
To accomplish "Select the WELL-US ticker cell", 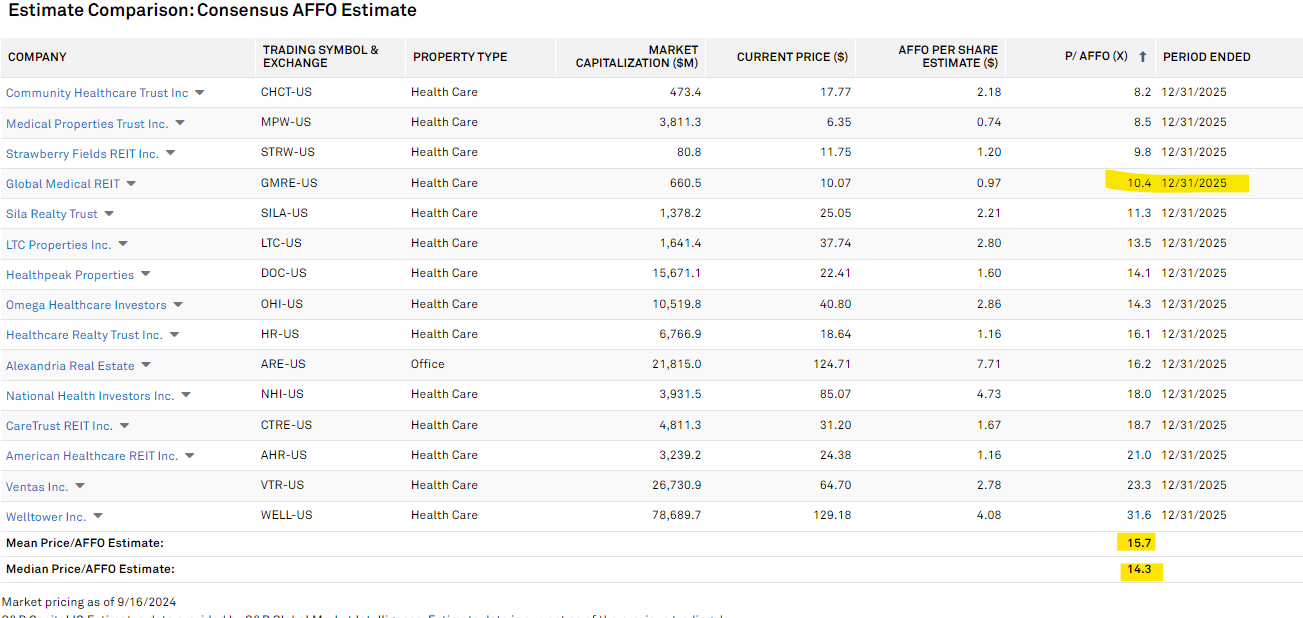I will click(287, 515).
